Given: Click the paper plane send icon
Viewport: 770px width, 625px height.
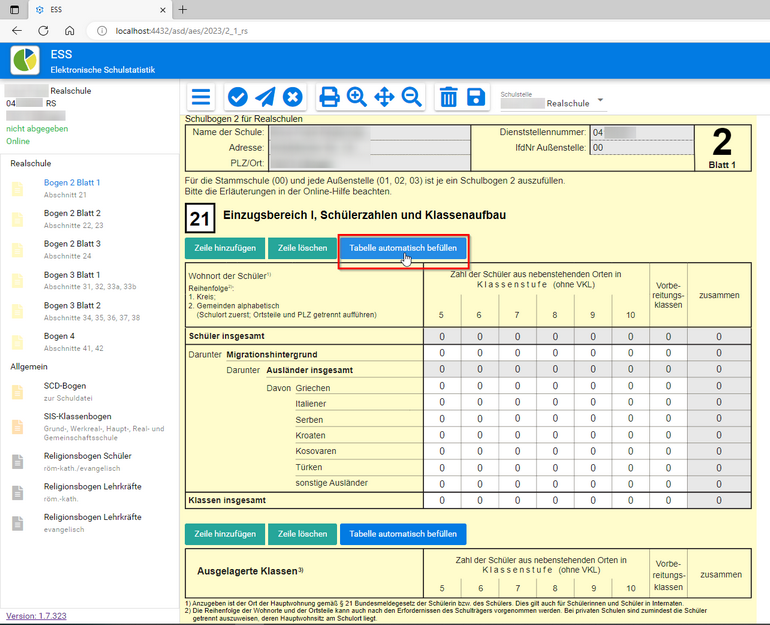Looking at the screenshot, I should coord(265,97).
